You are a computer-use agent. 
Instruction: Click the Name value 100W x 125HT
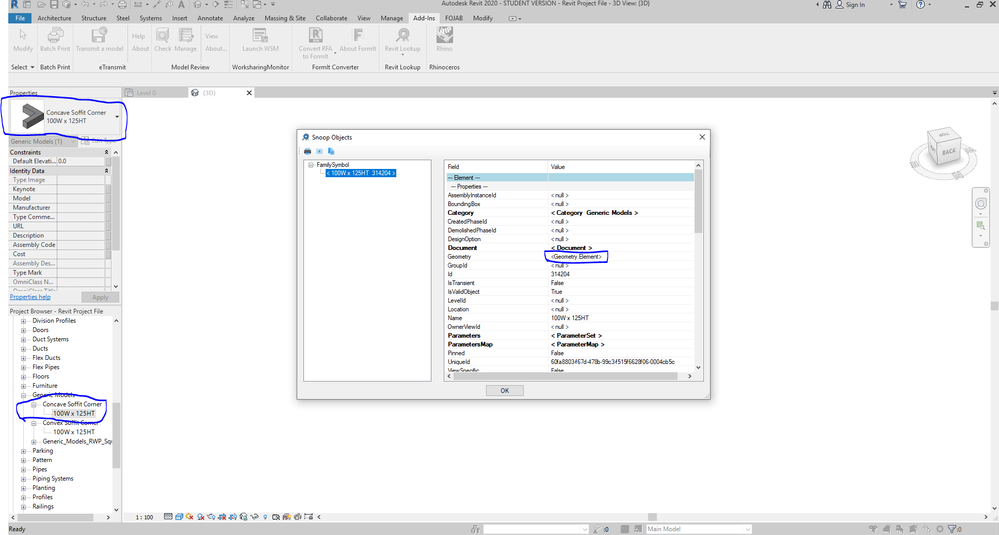(570, 318)
